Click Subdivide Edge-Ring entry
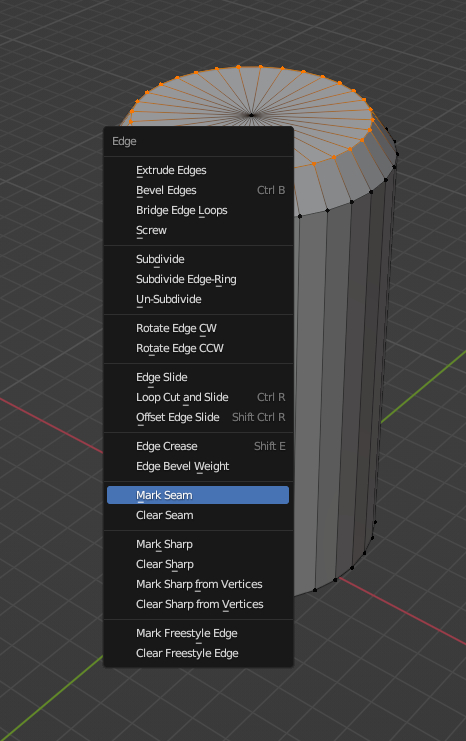466x741 pixels. tap(198, 279)
